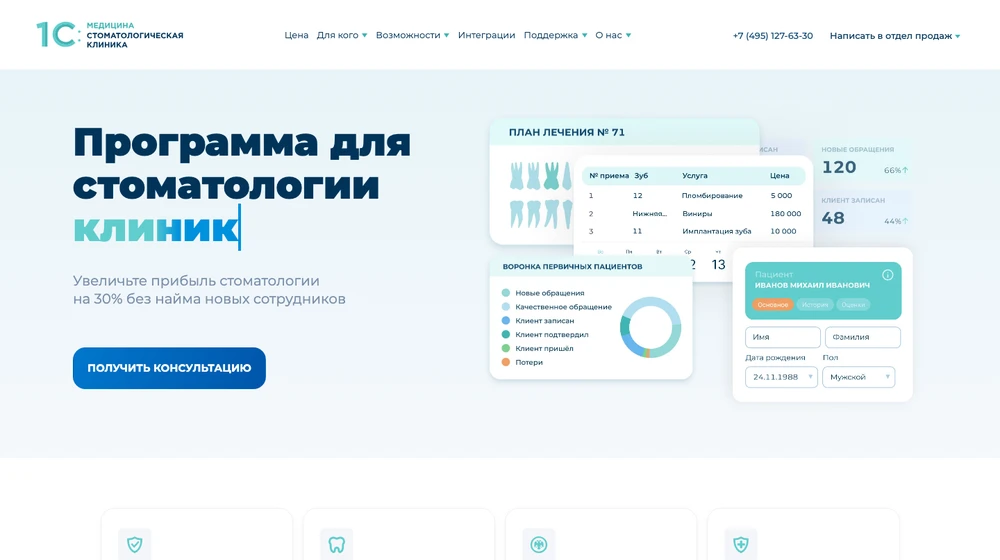This screenshot has width=1000, height=560.
Task: Click the Услуга column header
Action: [x=695, y=175]
